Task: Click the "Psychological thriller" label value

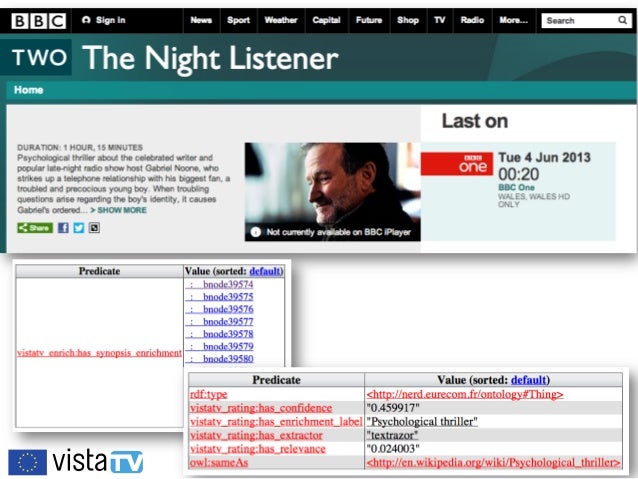Action: pyautogui.click(x=422, y=421)
